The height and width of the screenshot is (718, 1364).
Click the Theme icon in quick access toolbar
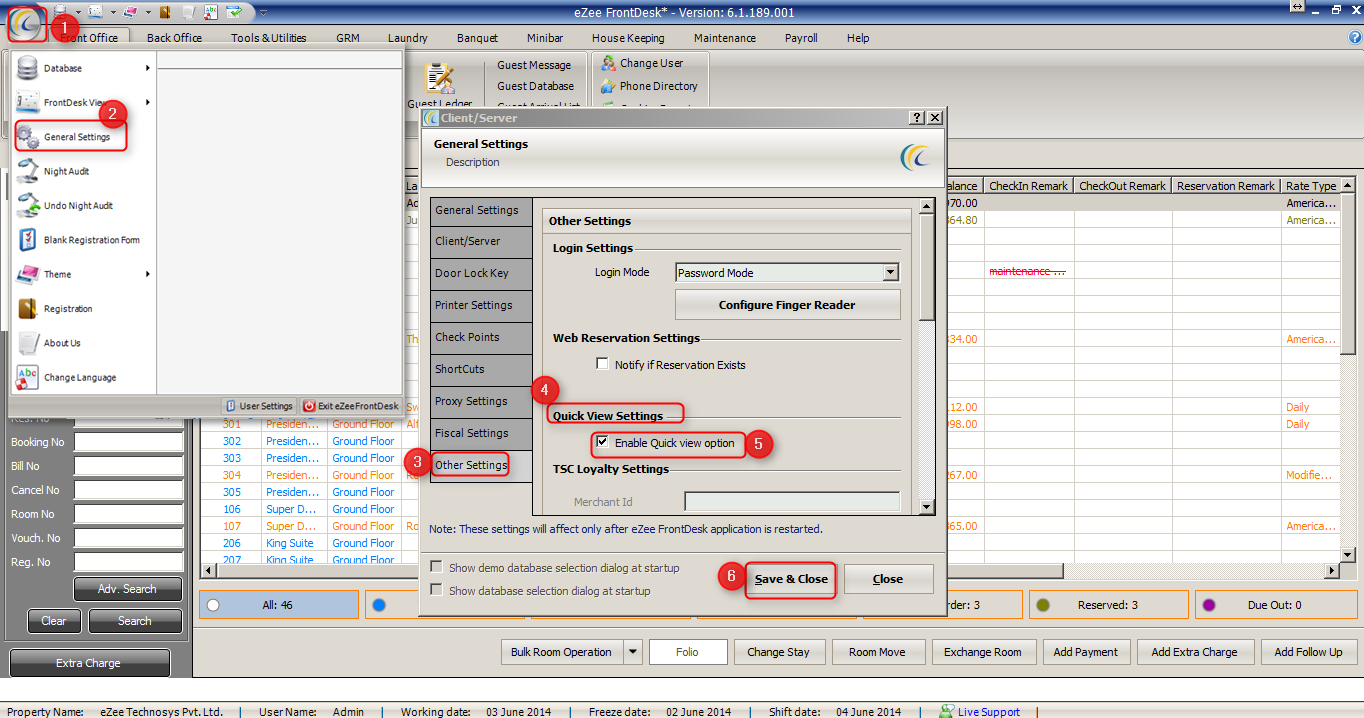pyautogui.click(x=130, y=12)
